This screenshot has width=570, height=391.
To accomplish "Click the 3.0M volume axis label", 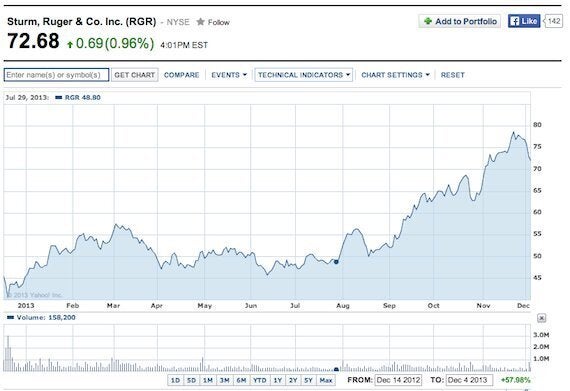I will click(x=541, y=335).
